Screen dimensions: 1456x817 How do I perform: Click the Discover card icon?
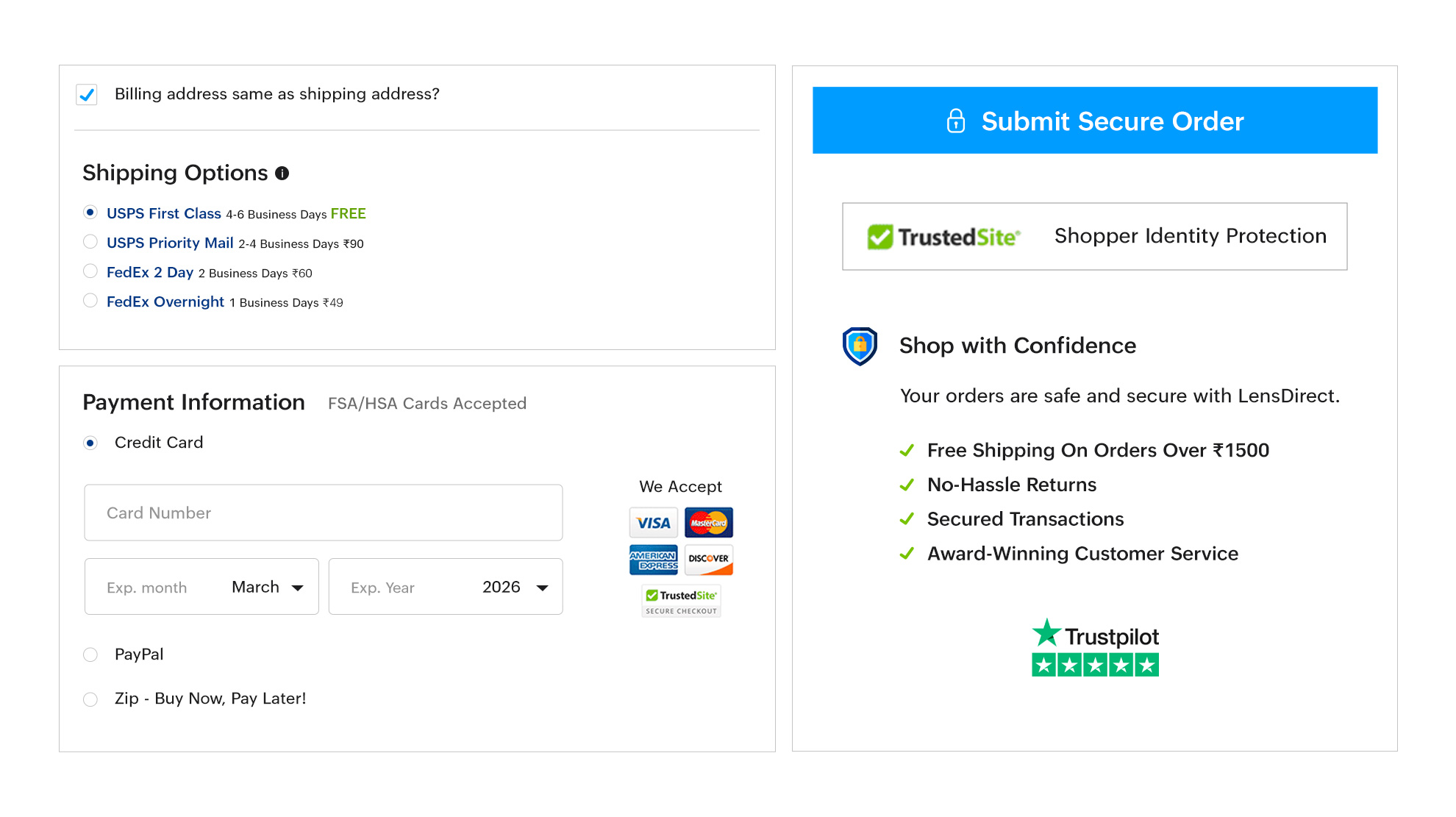click(708, 559)
